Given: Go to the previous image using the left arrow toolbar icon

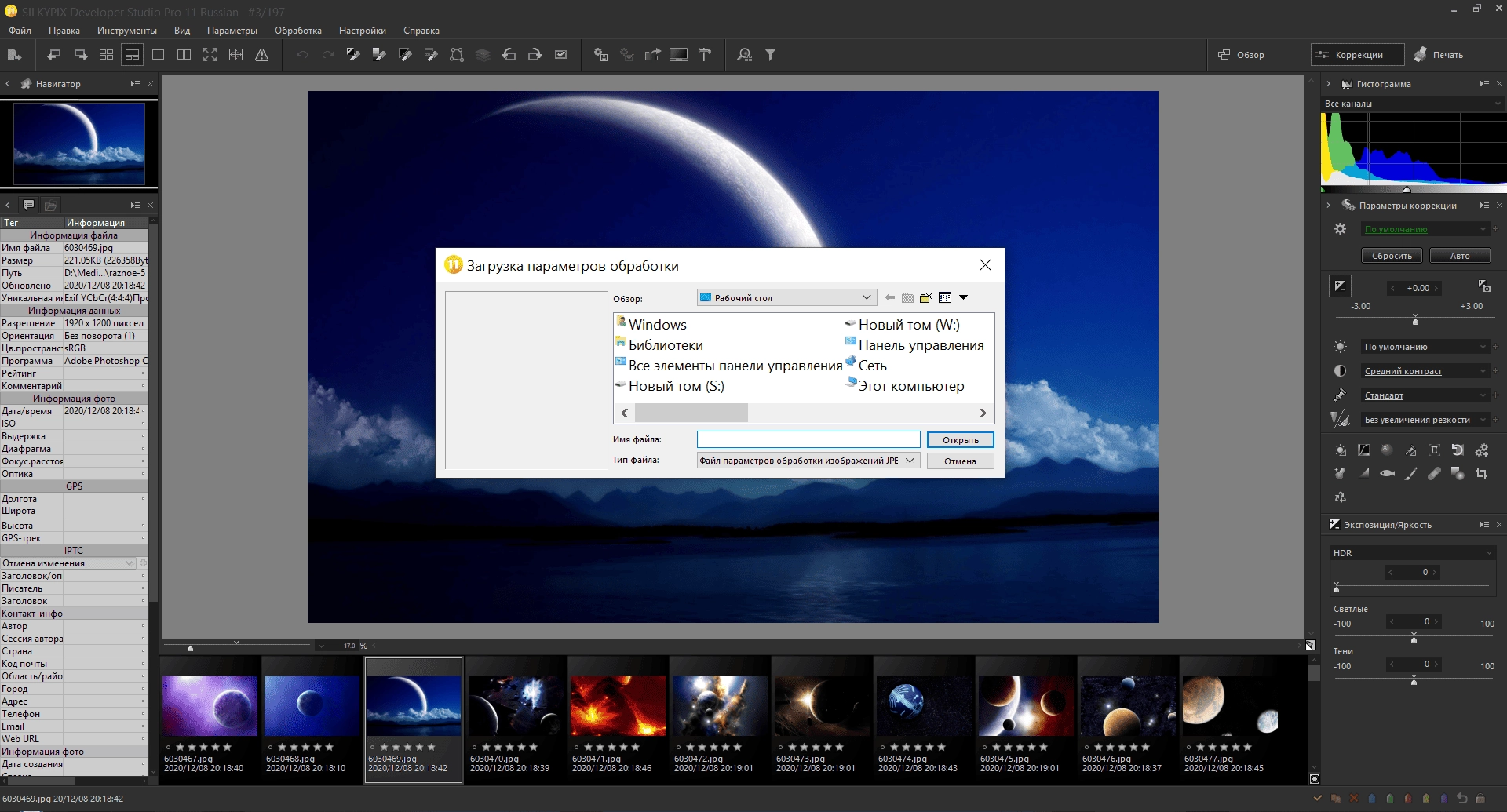Looking at the screenshot, I should click(54, 55).
